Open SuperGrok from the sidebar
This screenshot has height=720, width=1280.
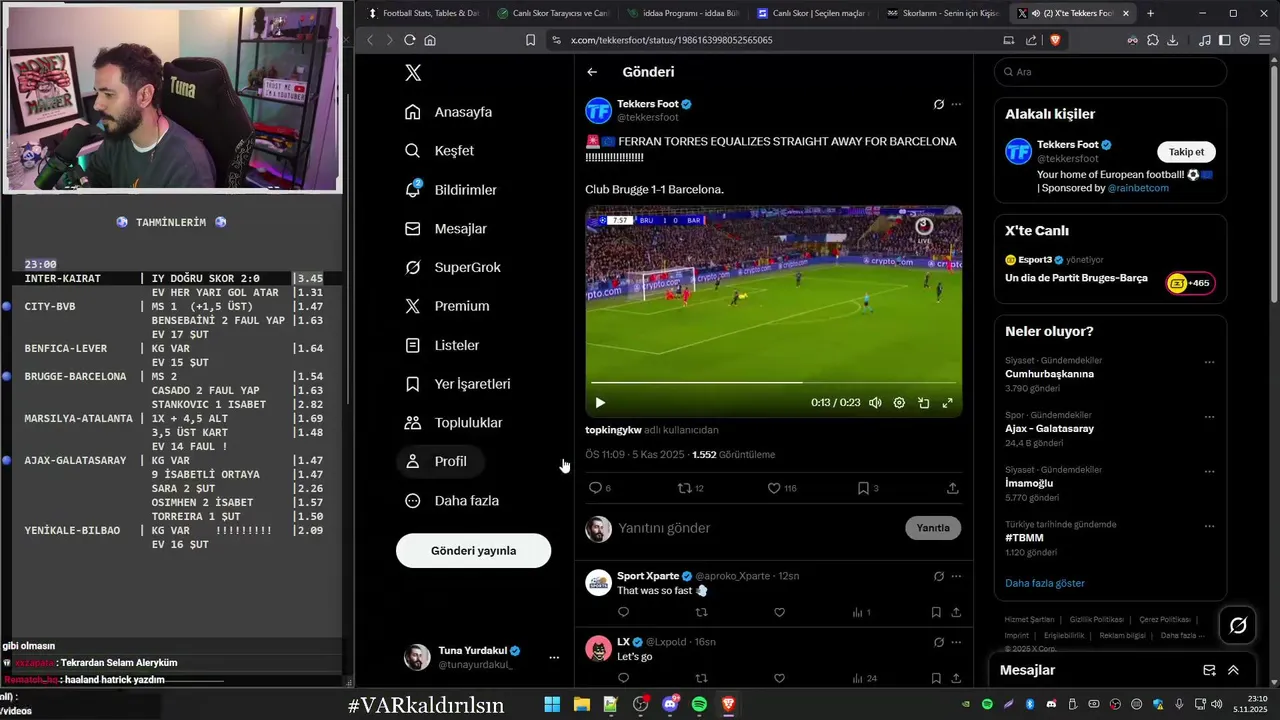click(453, 268)
